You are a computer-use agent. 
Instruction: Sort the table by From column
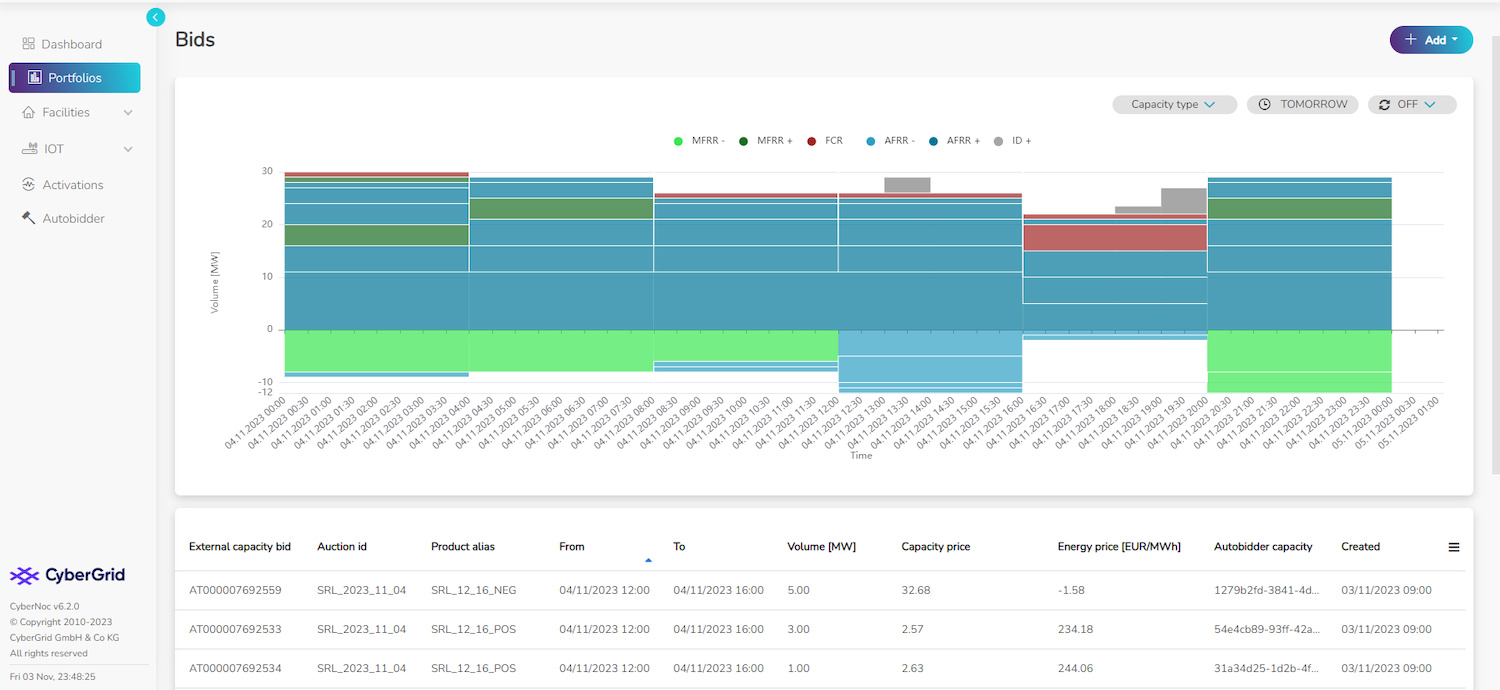click(x=572, y=547)
